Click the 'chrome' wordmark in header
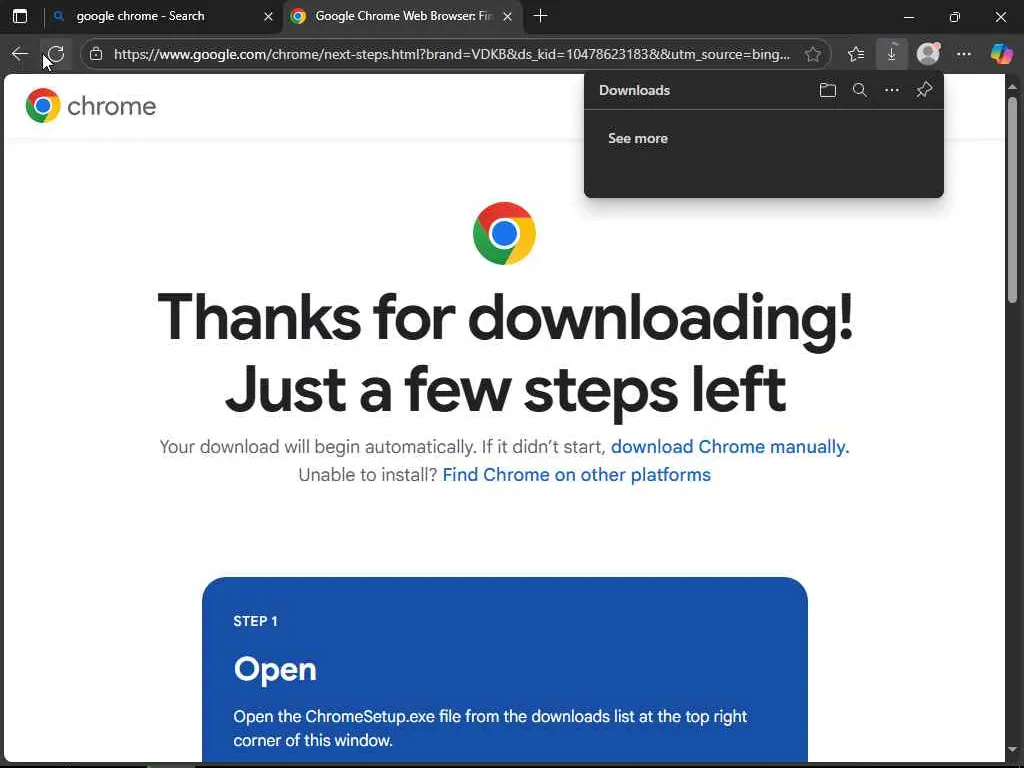Image resolution: width=1024 pixels, height=768 pixels. point(112,106)
